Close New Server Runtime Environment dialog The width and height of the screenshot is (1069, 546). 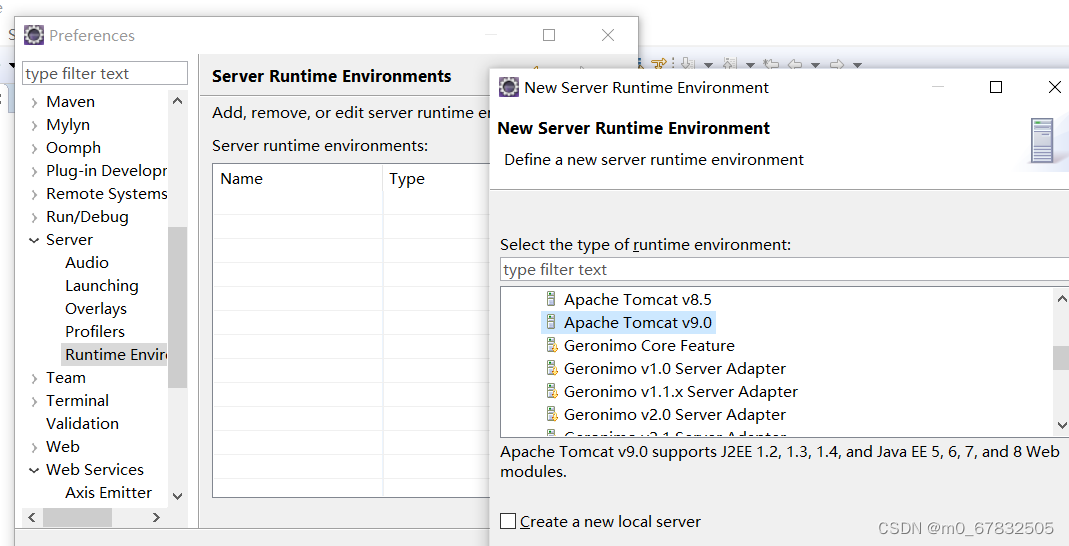click(x=1054, y=87)
